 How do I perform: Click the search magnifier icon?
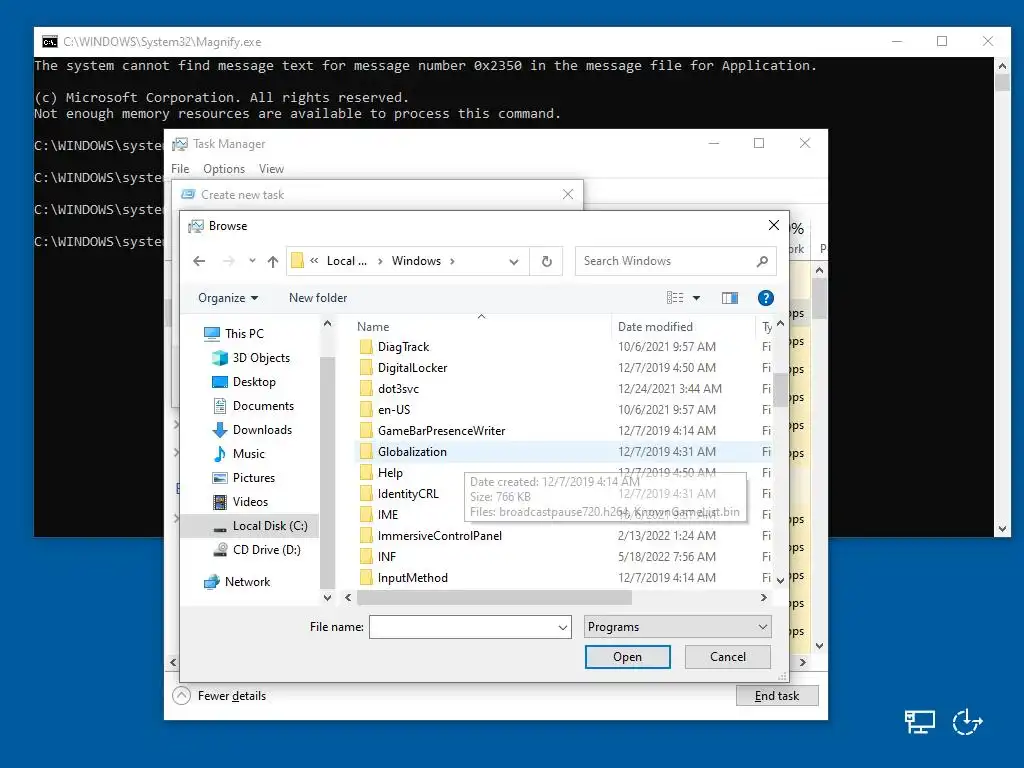762,261
